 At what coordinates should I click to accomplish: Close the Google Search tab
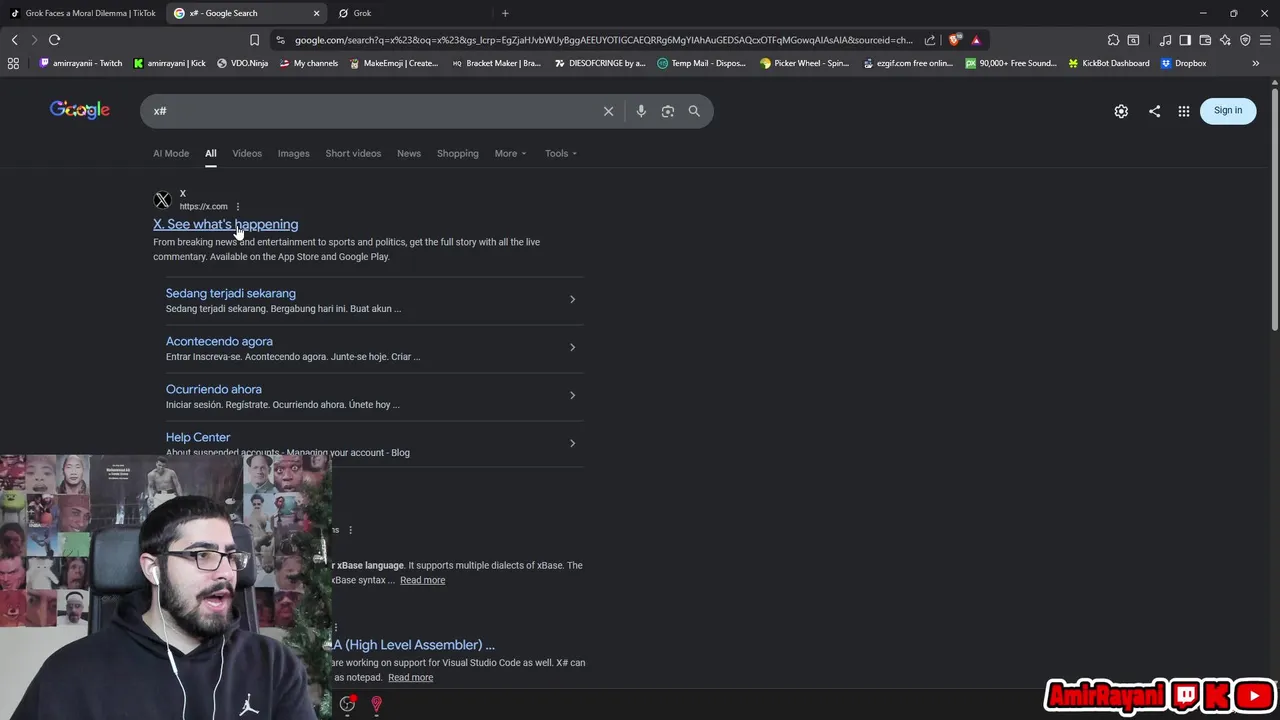click(317, 13)
